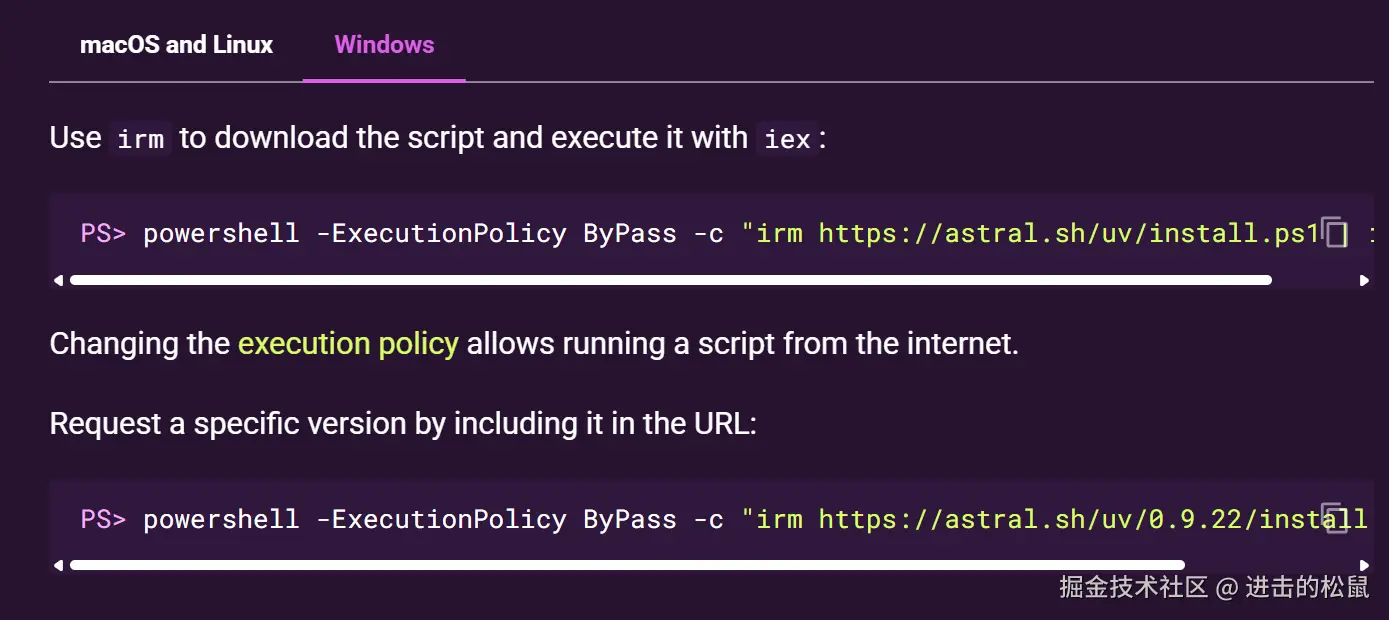Screen dimensions: 1389x620
Task: Select the Windows tab
Action: pos(384,45)
